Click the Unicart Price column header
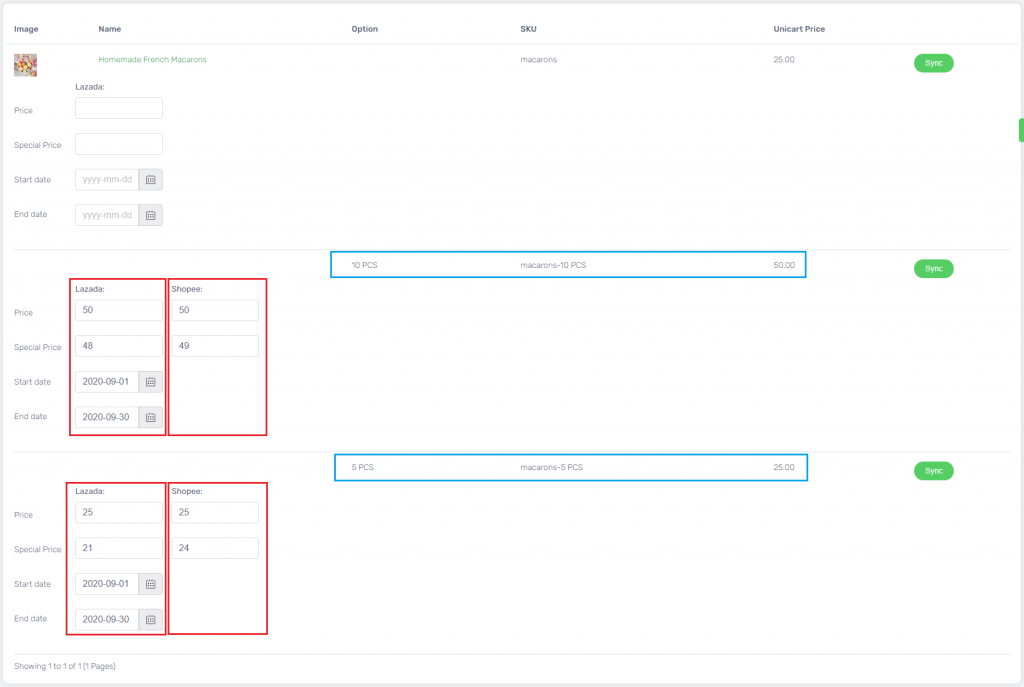This screenshot has height=687, width=1024. 799,29
